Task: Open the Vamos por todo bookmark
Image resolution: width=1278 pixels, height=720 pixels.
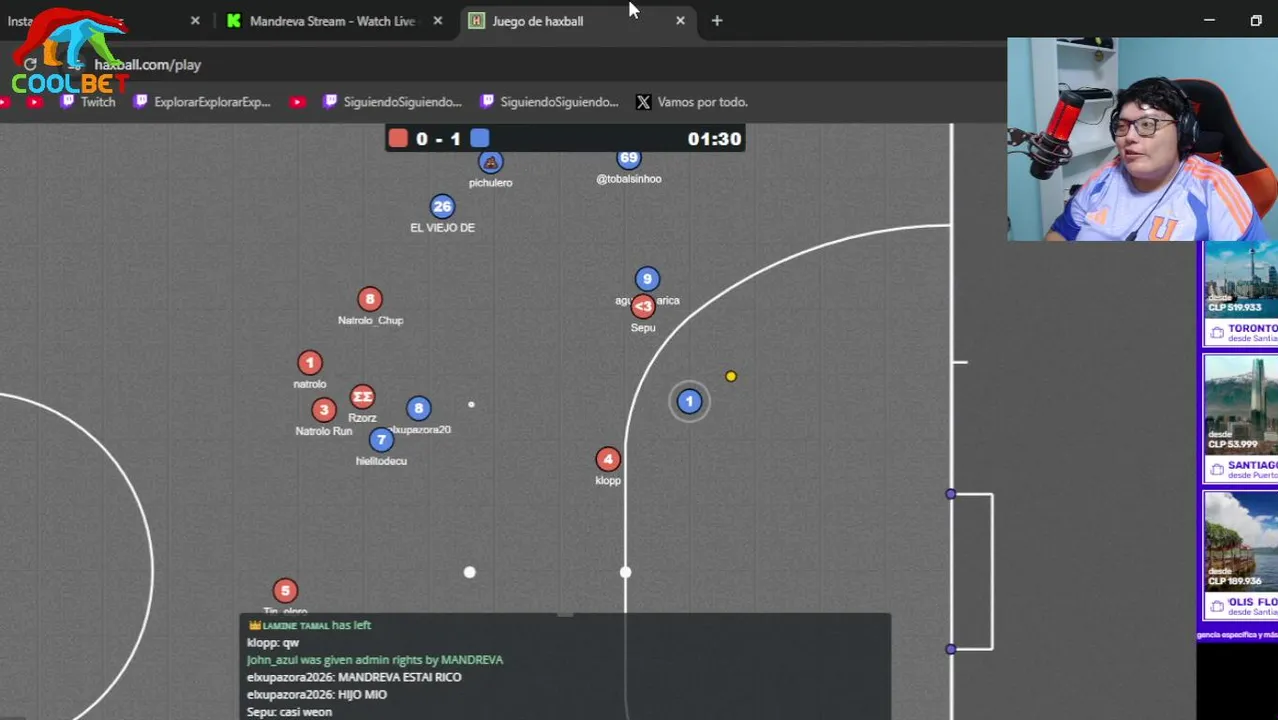Action: pyautogui.click(x=692, y=102)
